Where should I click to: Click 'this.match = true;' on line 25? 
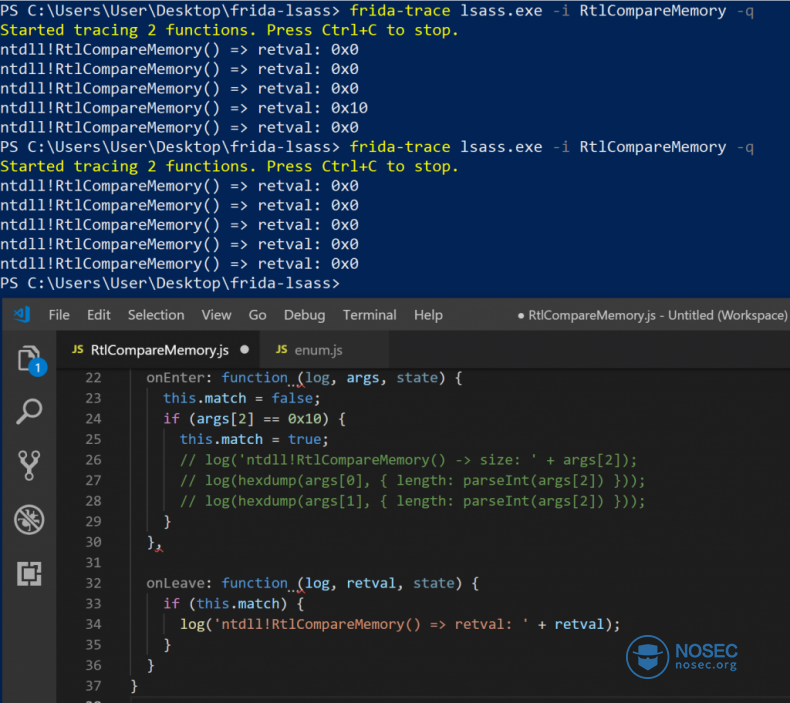pos(254,439)
